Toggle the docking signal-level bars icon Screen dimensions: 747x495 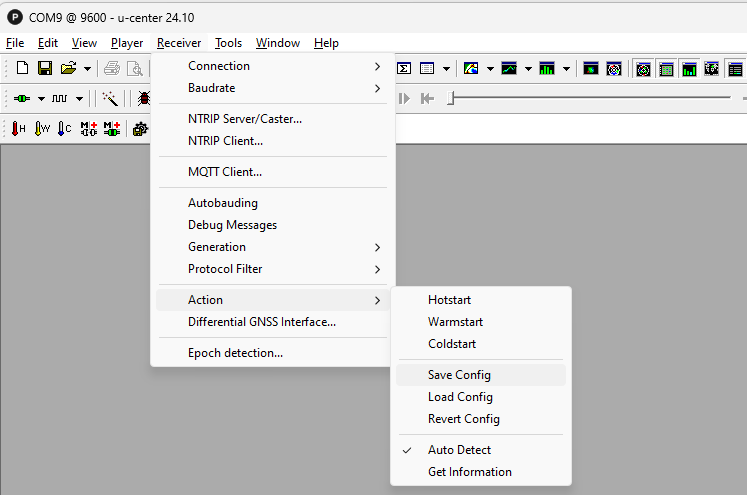click(x=689, y=70)
